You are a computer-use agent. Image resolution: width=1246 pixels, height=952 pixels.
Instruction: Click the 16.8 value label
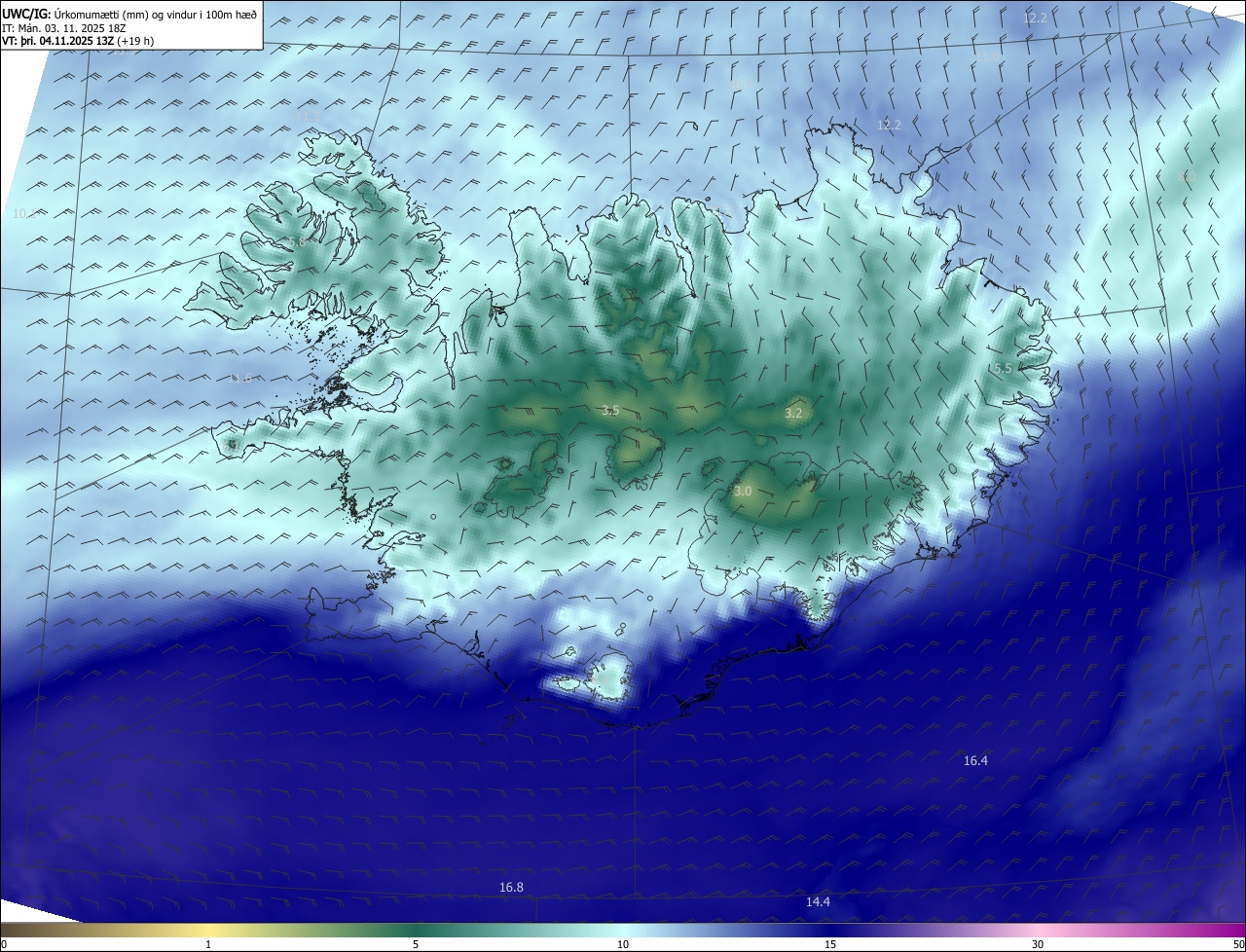coord(511,887)
